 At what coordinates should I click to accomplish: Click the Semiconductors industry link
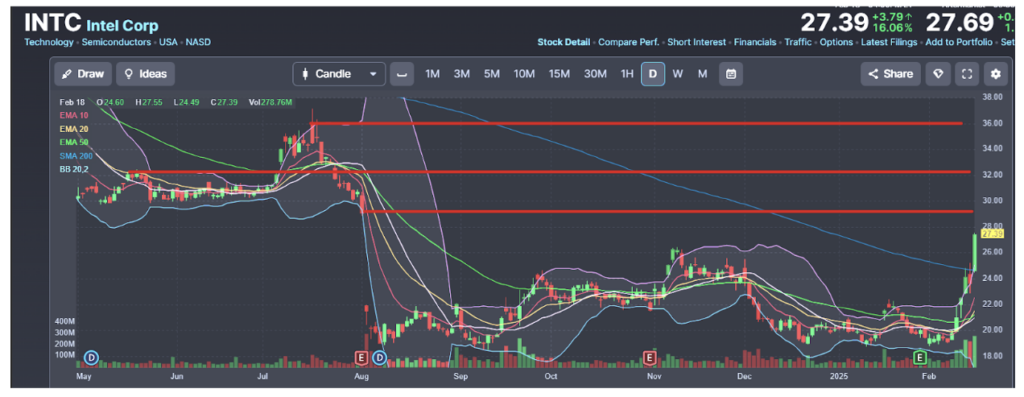pyautogui.click(x=116, y=42)
